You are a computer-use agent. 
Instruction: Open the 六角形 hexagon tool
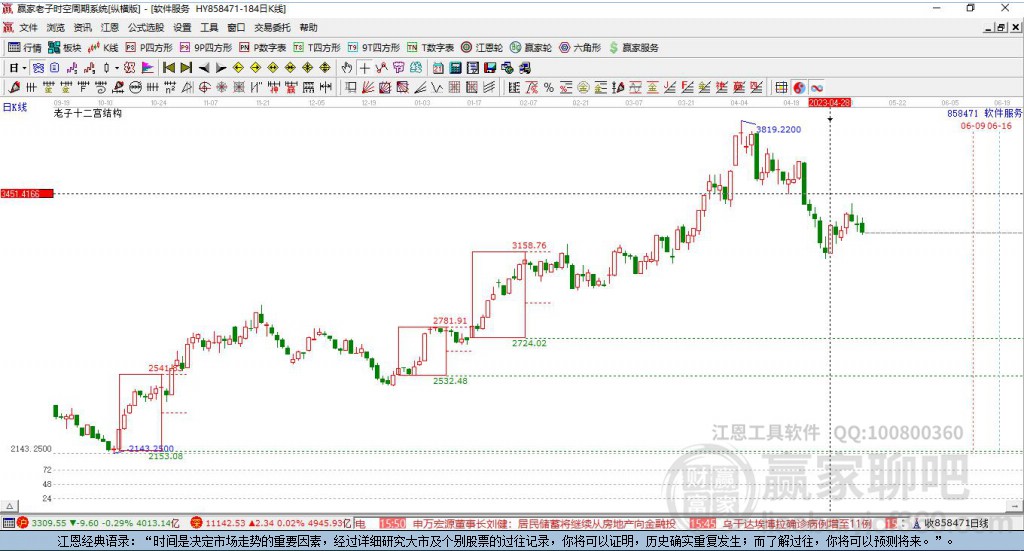tap(581, 47)
